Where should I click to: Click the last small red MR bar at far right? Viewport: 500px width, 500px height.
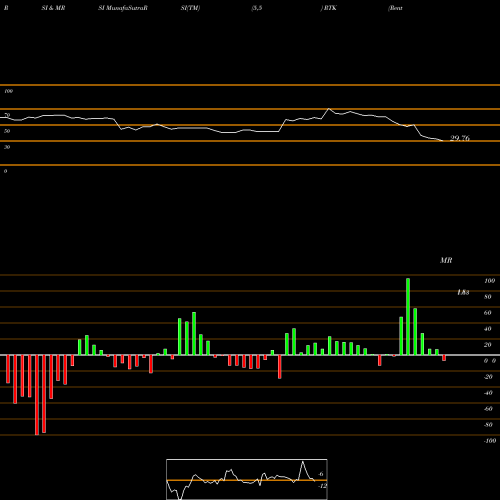tap(444, 358)
